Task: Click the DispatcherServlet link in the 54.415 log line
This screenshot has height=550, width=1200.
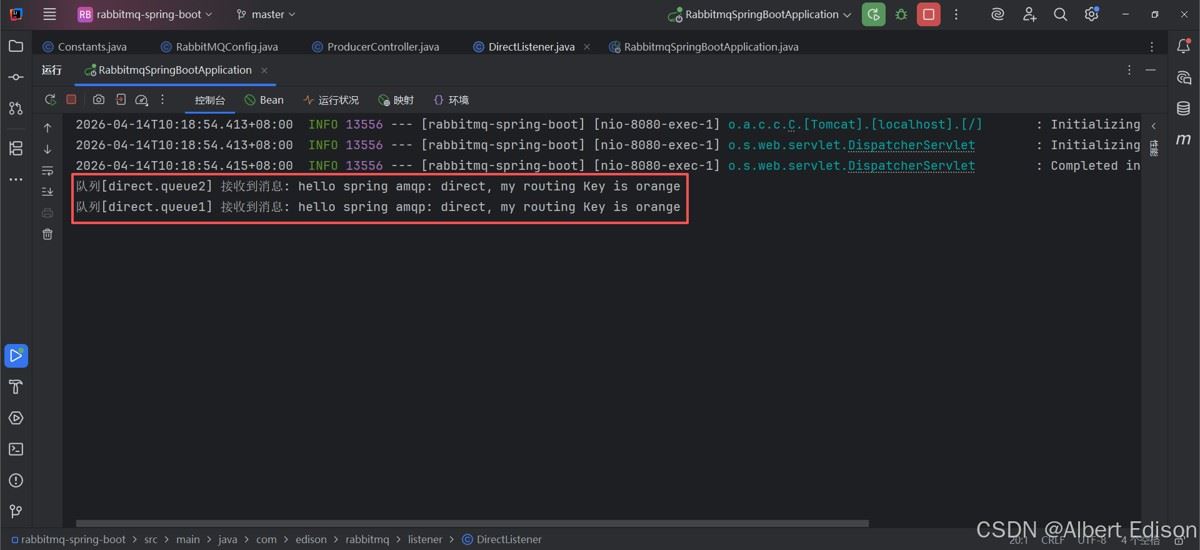Action: (x=911, y=166)
